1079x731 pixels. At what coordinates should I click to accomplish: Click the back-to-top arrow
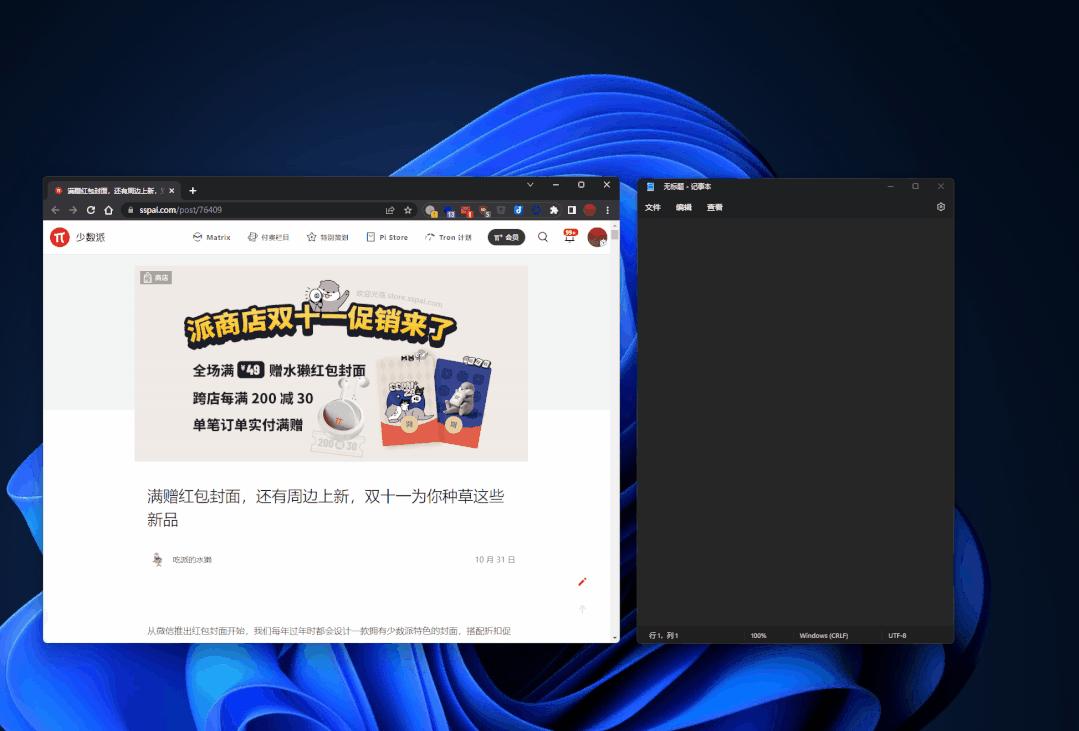(x=582, y=609)
